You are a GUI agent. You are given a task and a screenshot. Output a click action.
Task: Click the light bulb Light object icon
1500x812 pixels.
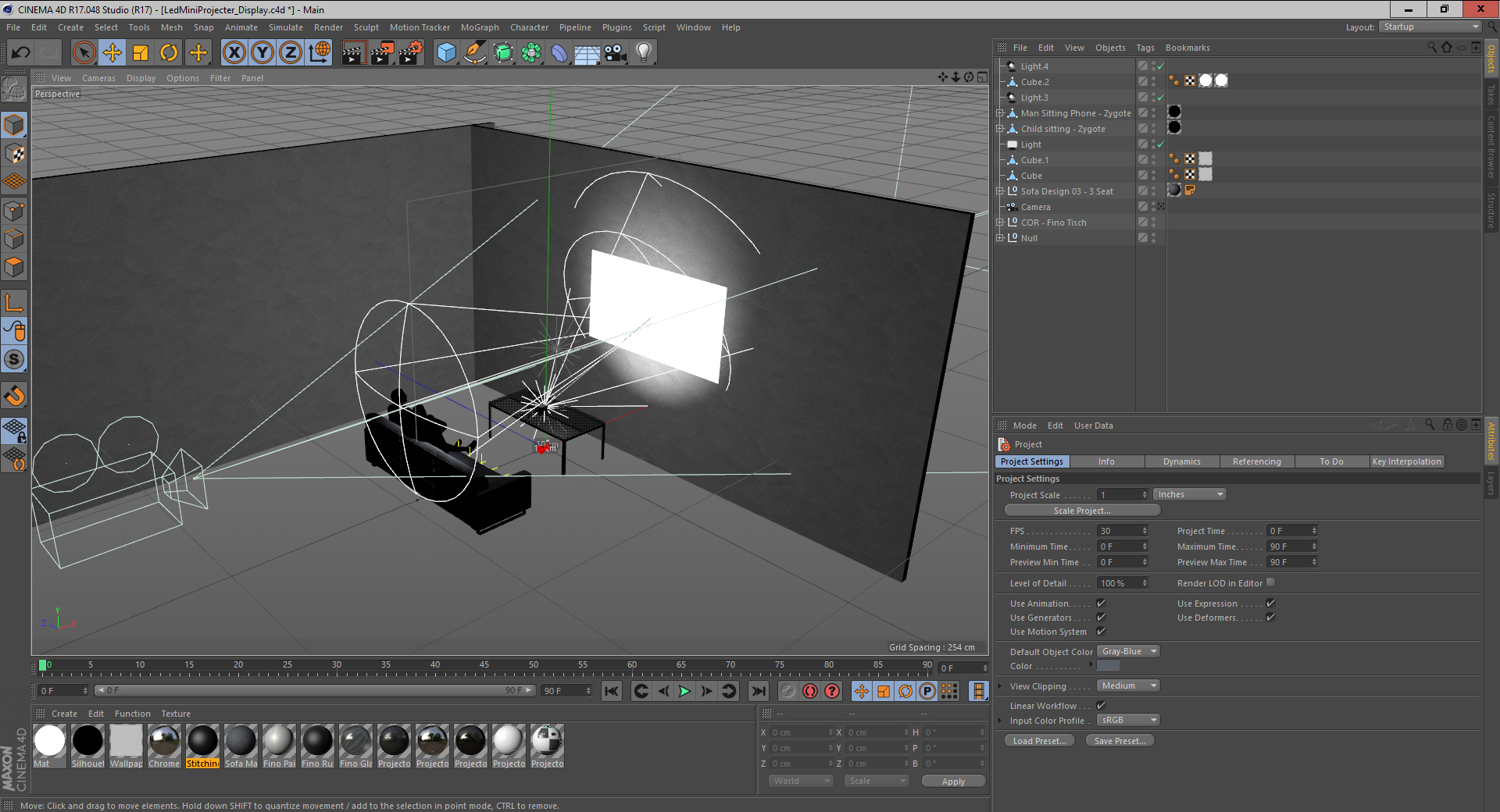(x=644, y=53)
